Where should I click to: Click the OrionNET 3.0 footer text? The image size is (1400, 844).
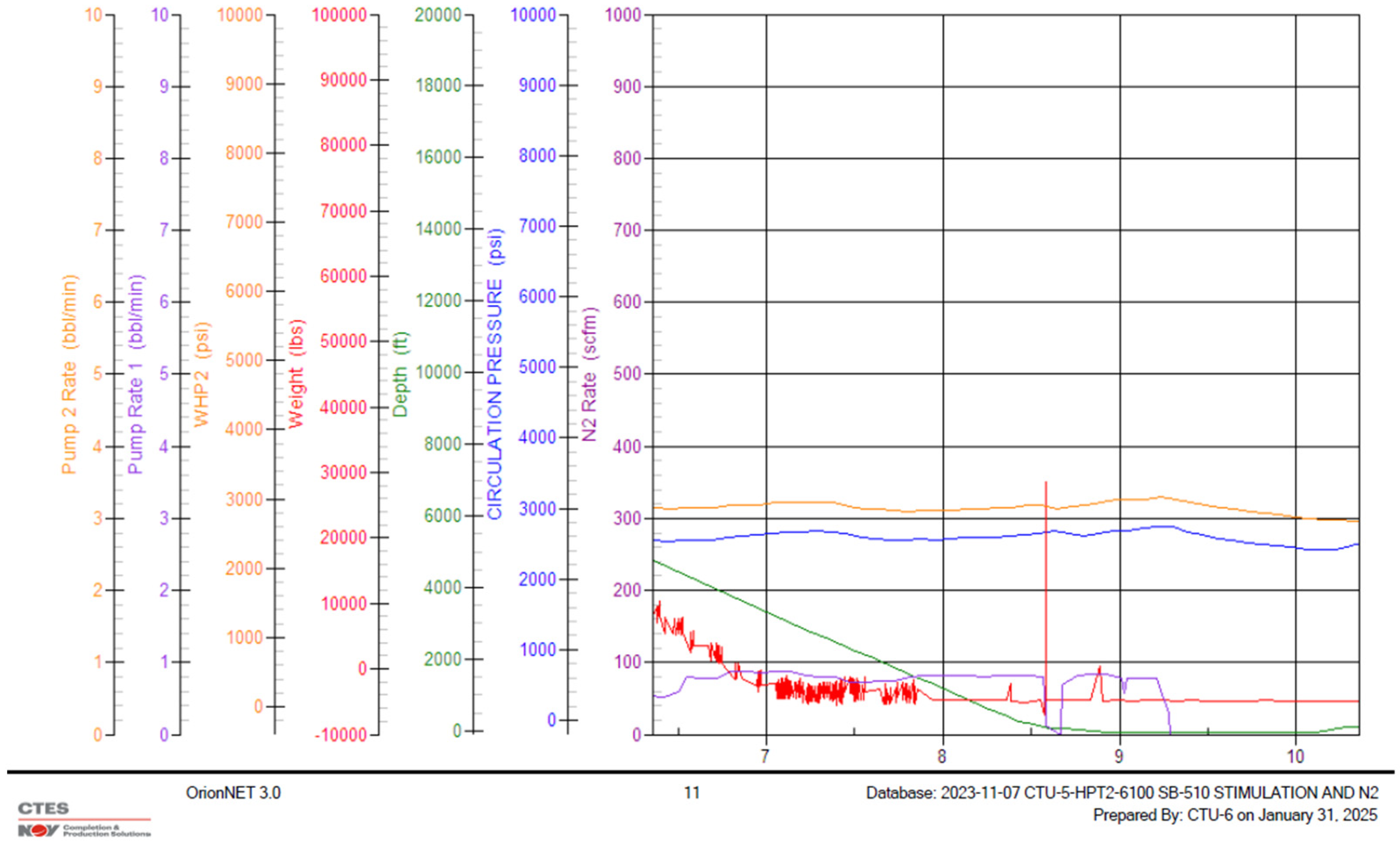pos(233,793)
